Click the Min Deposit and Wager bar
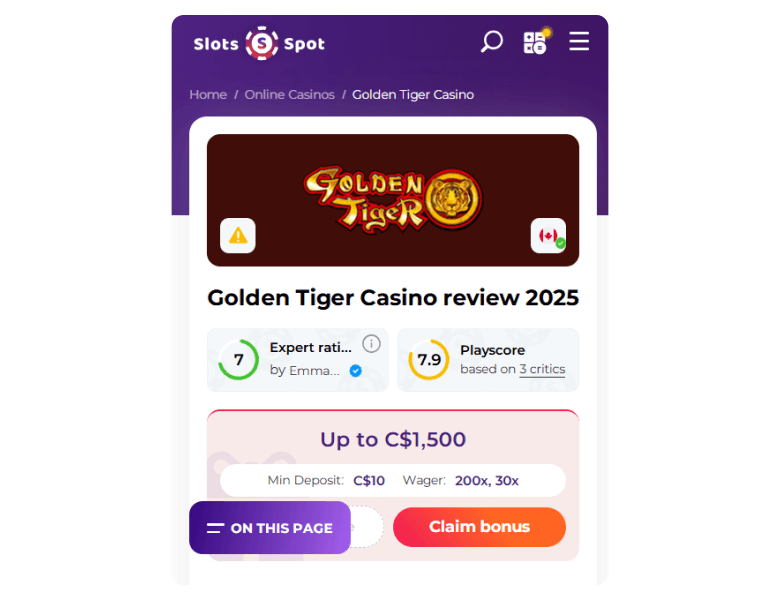This screenshot has height=600, width=780. 393,481
